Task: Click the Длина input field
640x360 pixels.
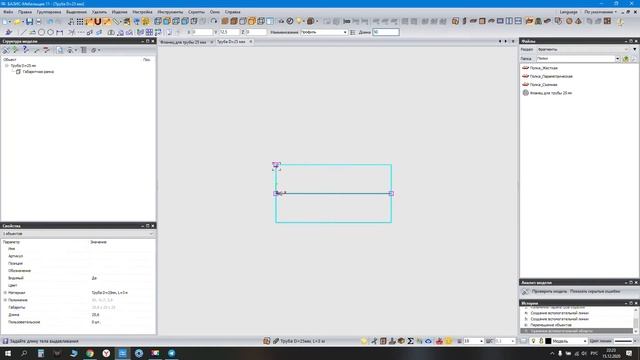Action: 386,32
